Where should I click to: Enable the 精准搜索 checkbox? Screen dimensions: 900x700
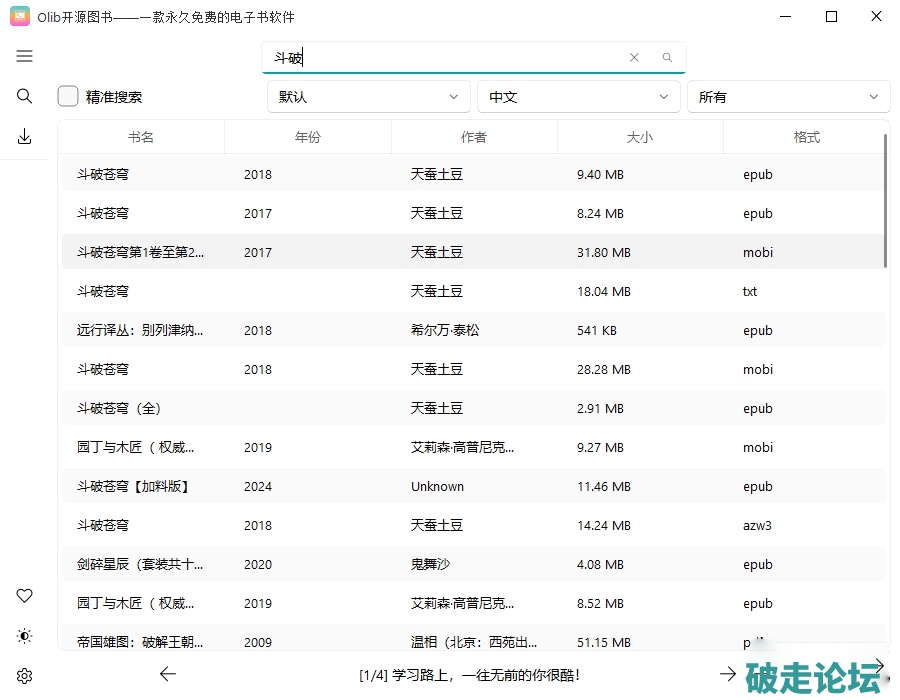[68, 96]
